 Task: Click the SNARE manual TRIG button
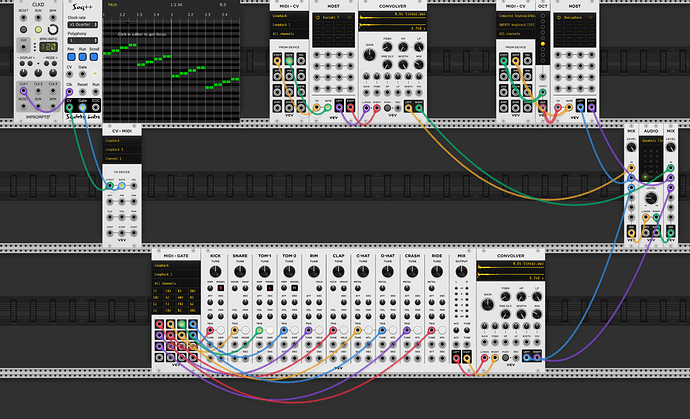pos(245,330)
